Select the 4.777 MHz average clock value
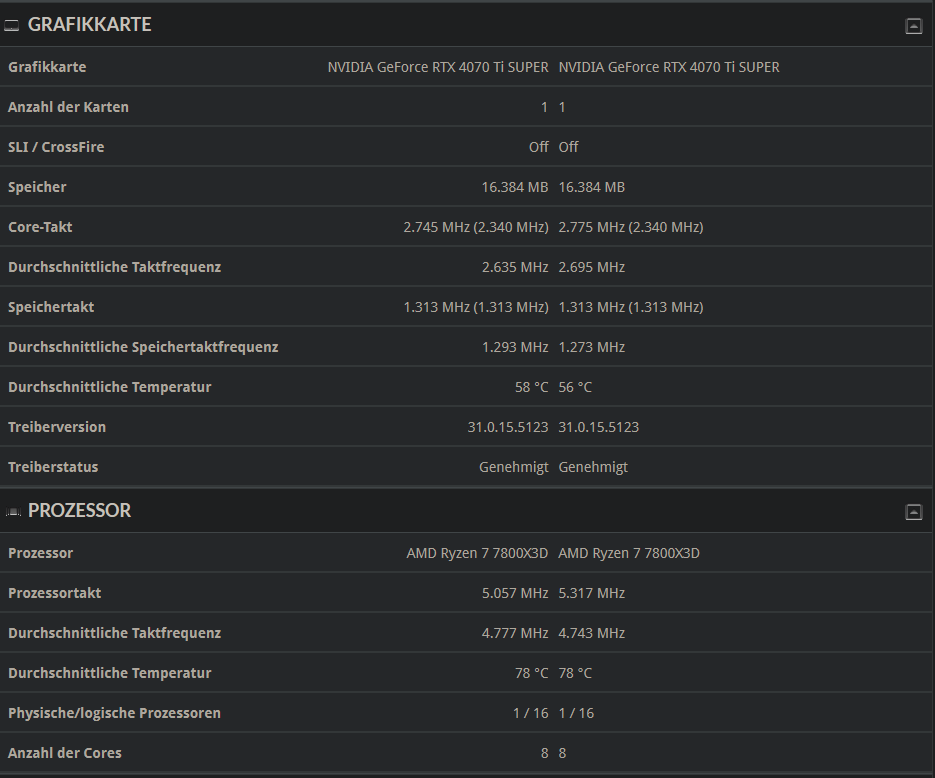 (515, 633)
